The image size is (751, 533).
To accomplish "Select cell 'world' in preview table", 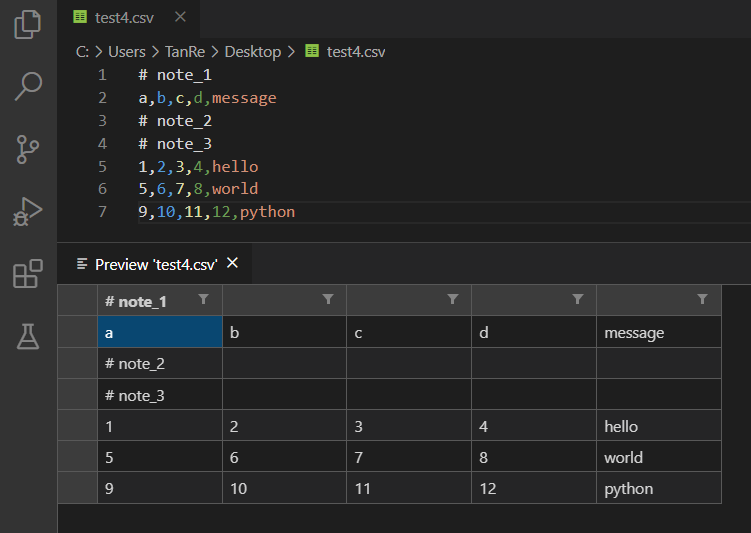I will point(659,456).
